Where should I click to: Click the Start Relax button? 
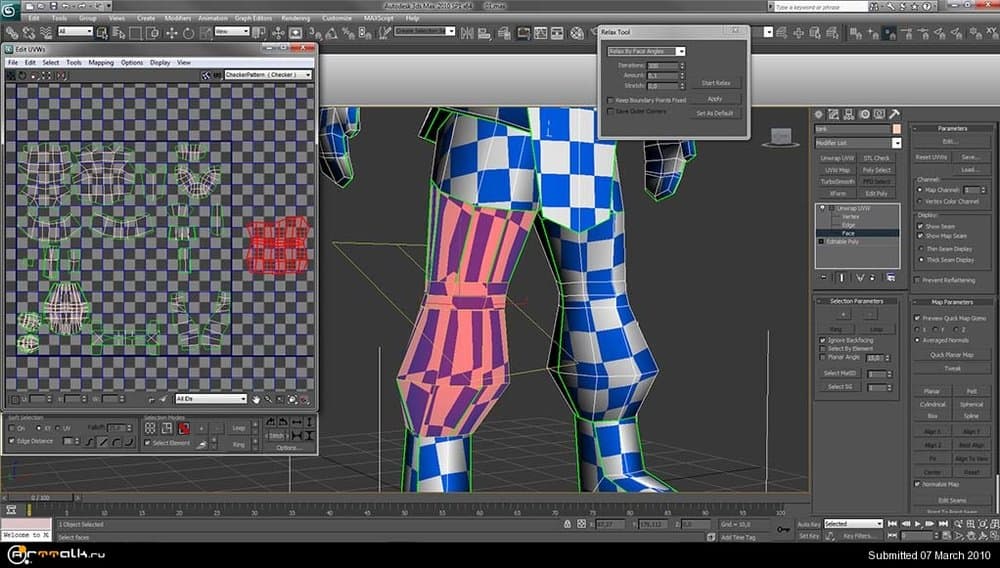point(716,83)
